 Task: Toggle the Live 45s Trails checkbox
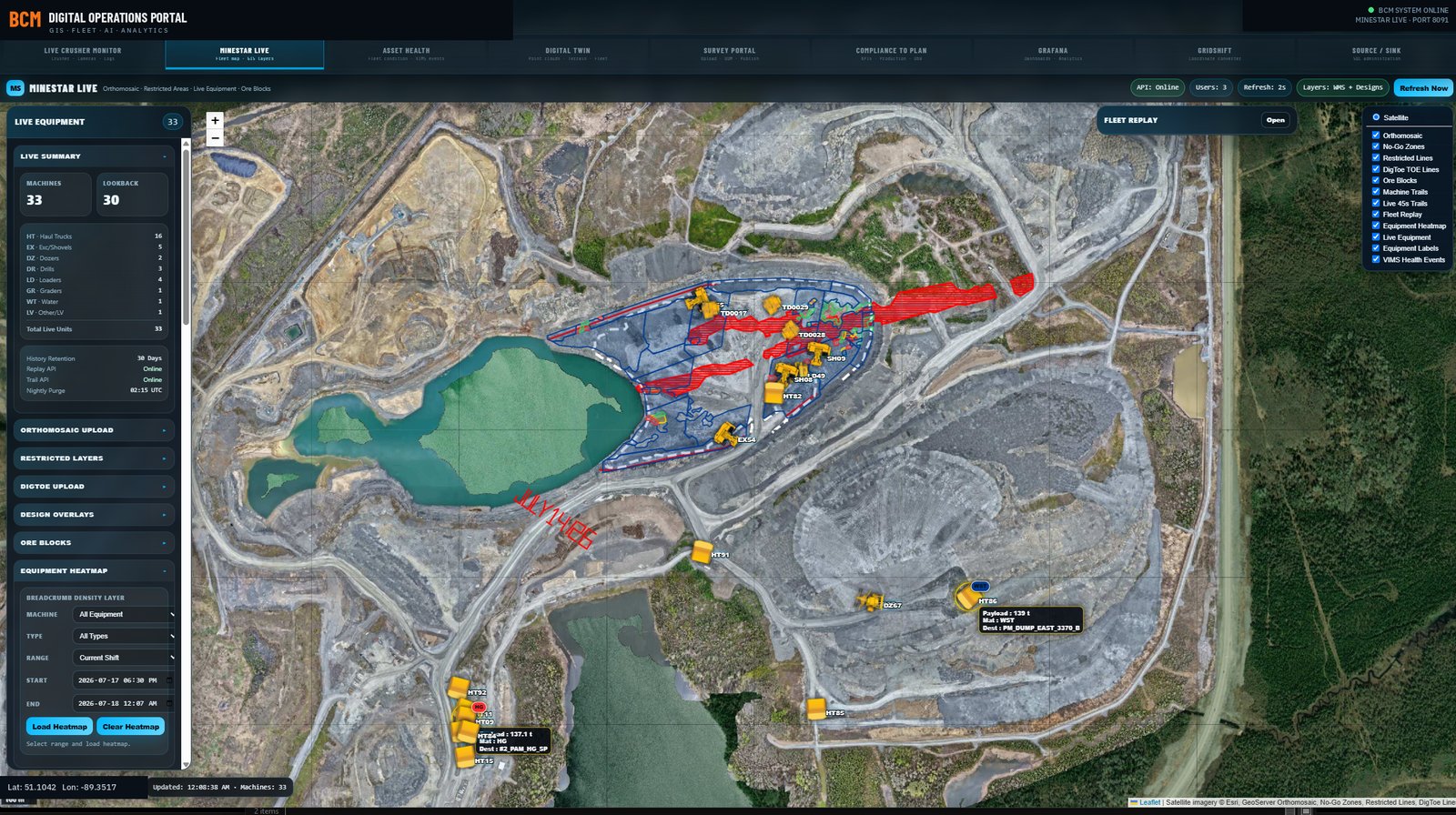point(1376,203)
